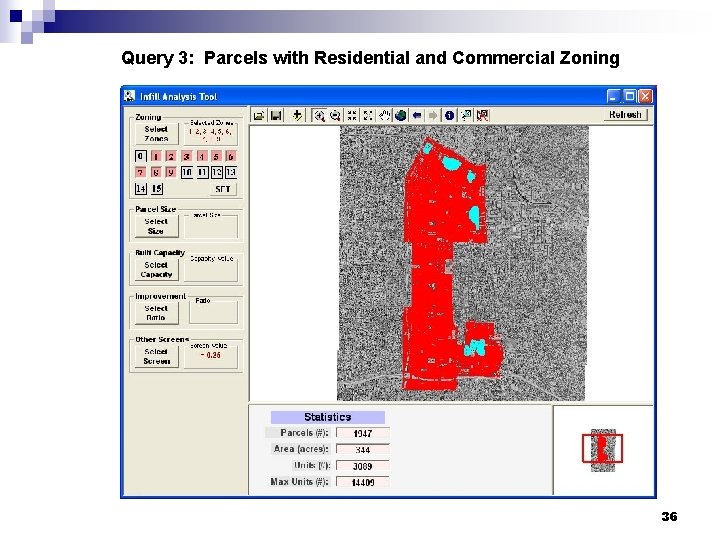Viewport: 720px width, 540px height.
Task: Click the Statistics header label
Action: tap(328, 417)
